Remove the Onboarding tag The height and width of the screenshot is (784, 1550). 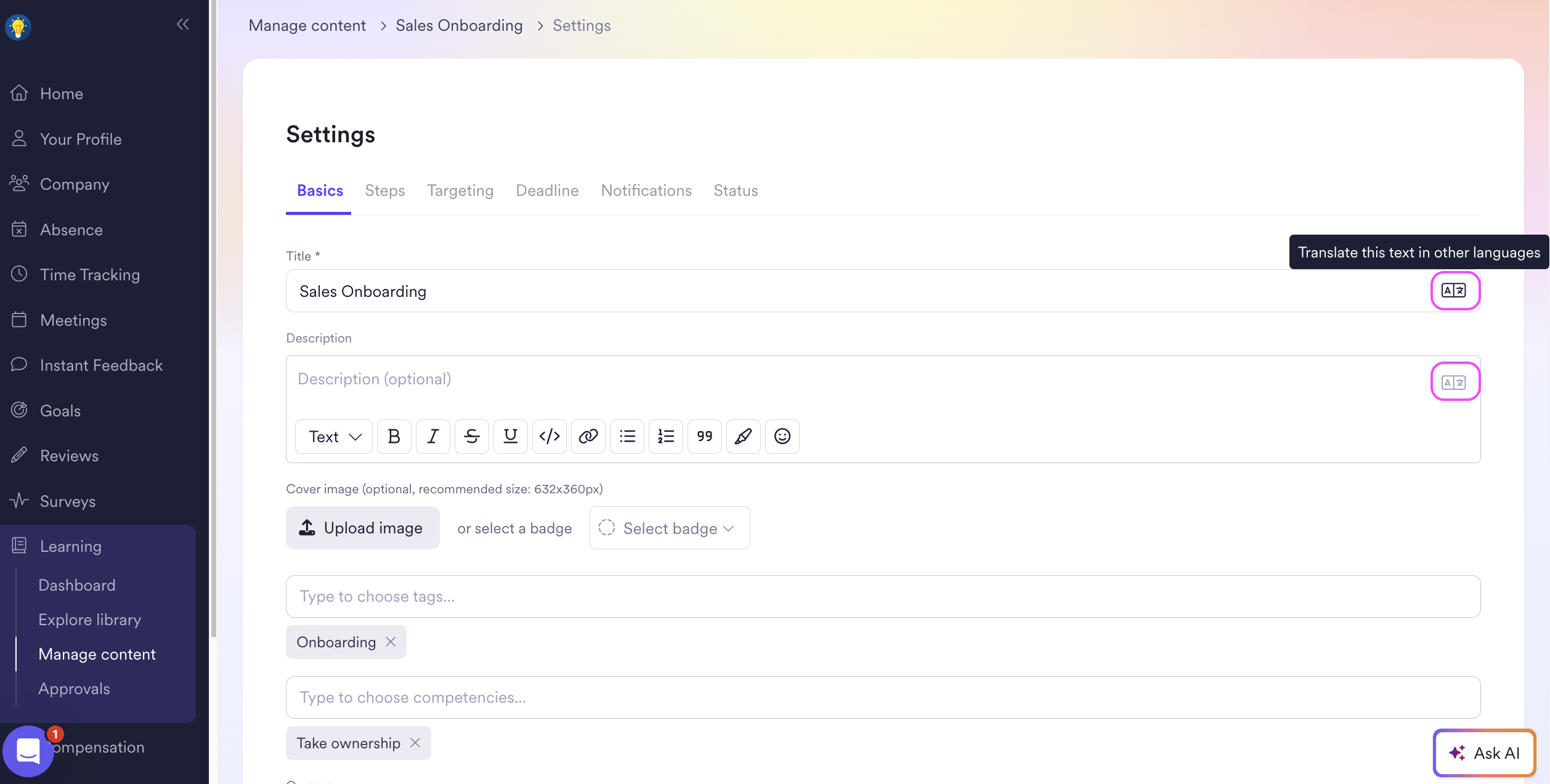pos(391,642)
